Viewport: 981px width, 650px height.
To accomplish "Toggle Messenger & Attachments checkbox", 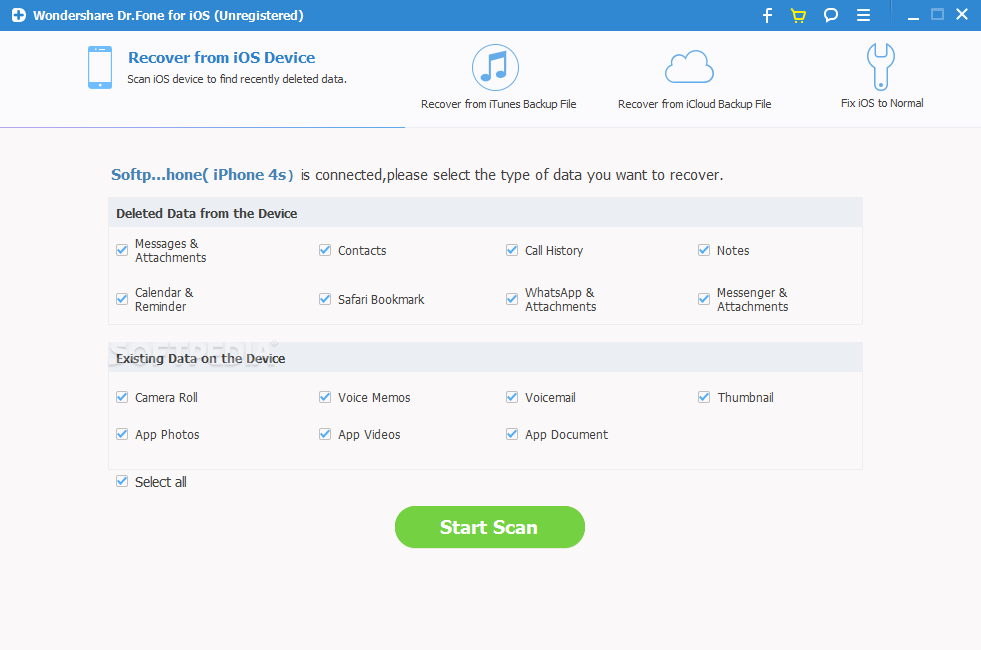I will 704,299.
